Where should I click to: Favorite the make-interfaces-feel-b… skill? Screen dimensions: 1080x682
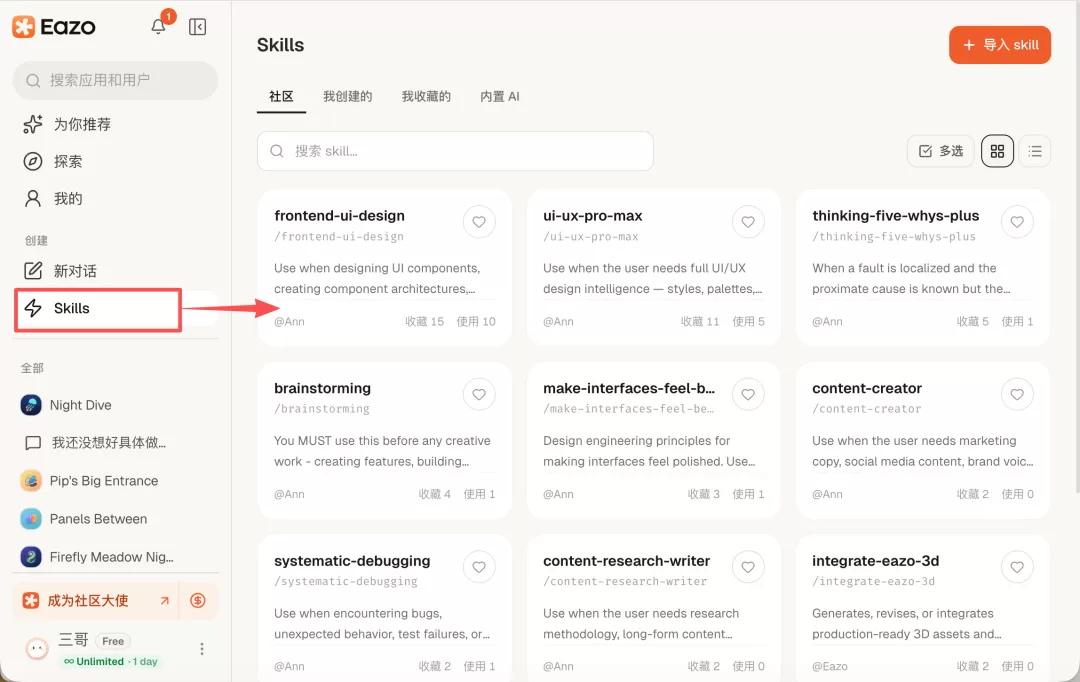(x=748, y=395)
